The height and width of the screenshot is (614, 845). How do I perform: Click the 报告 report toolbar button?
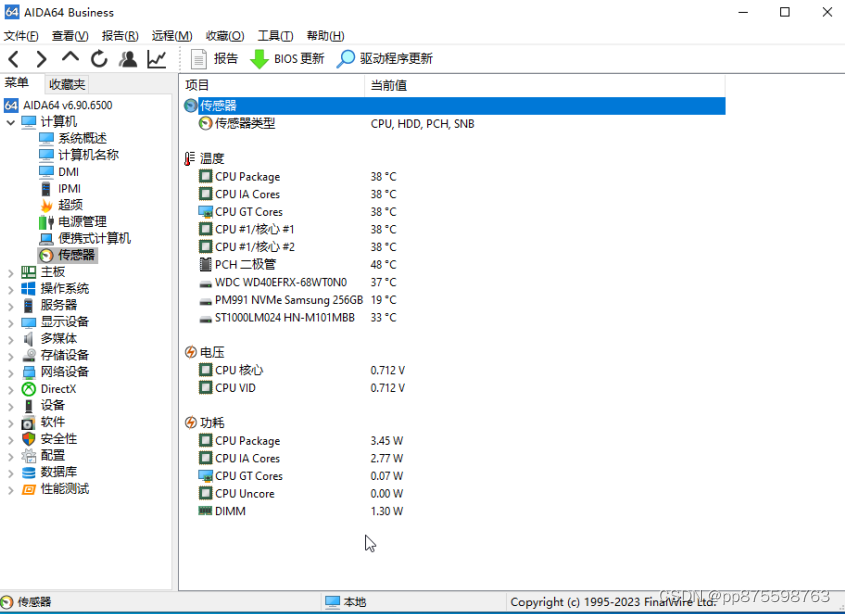214,59
